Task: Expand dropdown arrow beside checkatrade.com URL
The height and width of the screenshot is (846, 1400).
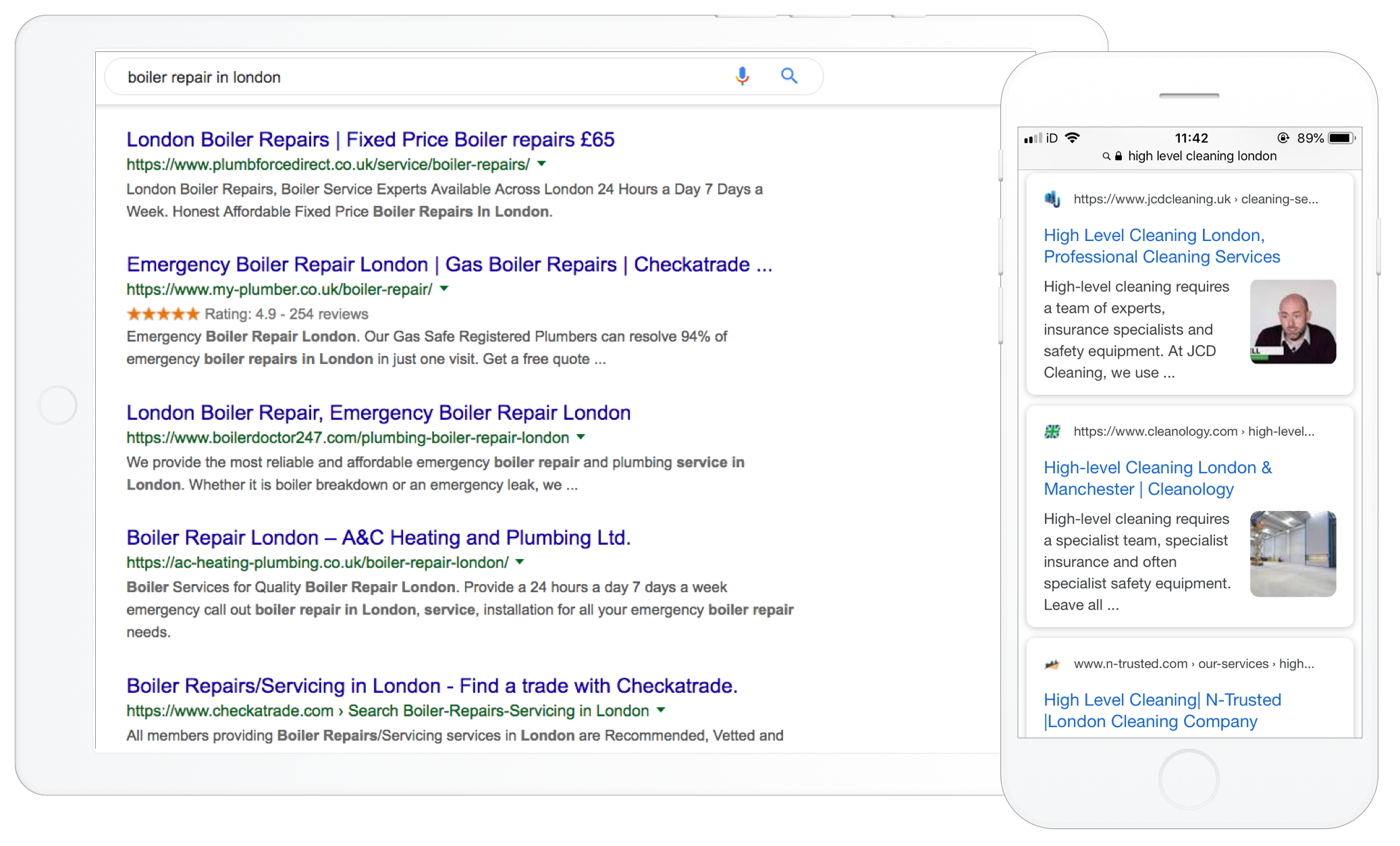Action: (661, 710)
